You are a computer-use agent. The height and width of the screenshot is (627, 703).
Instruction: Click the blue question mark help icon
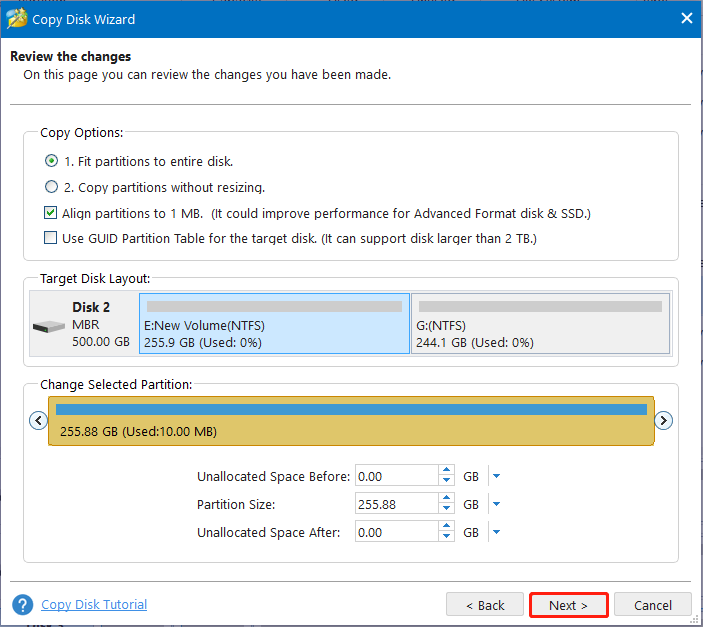[x=22, y=605]
